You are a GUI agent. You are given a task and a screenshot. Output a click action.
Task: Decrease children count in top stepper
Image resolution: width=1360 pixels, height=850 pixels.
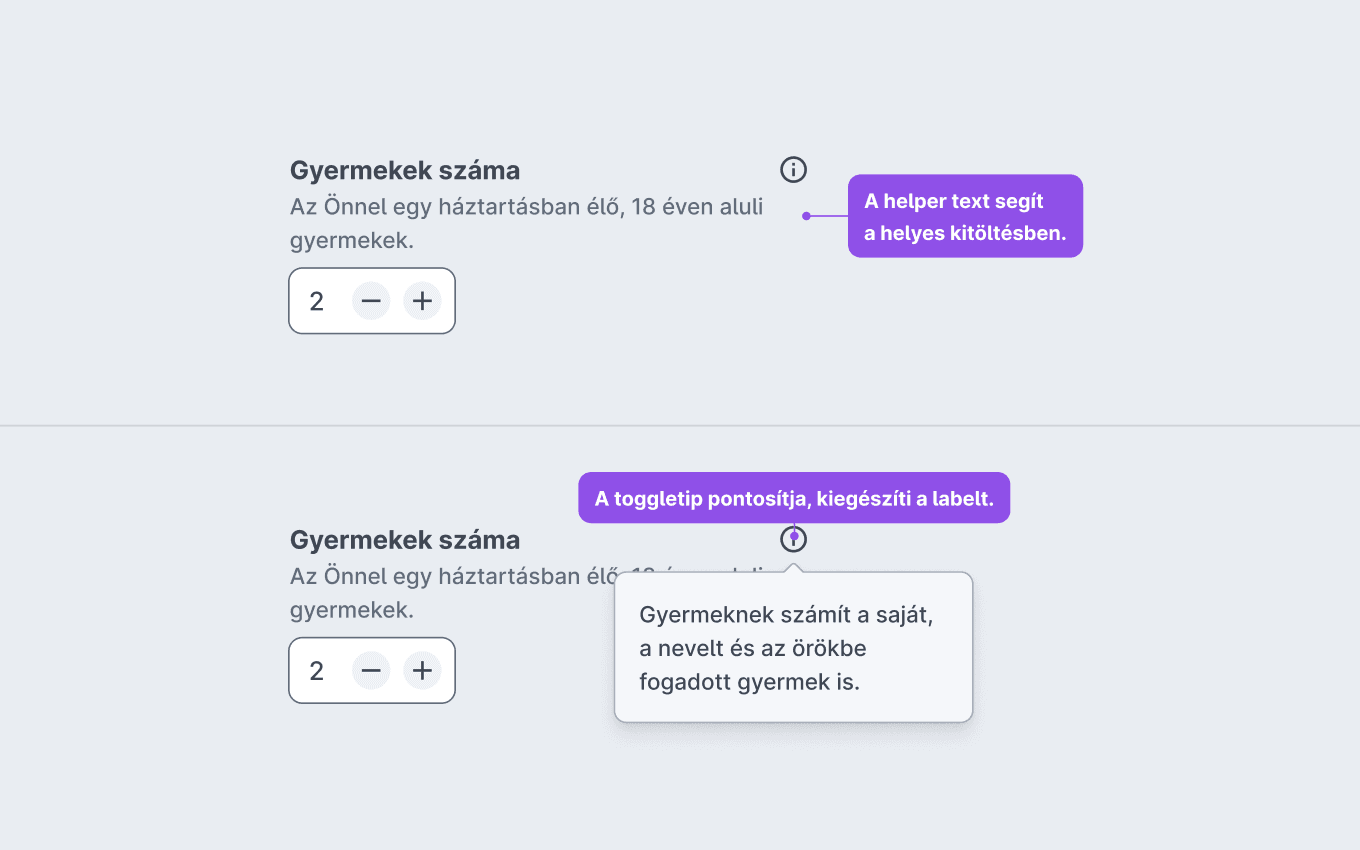(x=371, y=301)
